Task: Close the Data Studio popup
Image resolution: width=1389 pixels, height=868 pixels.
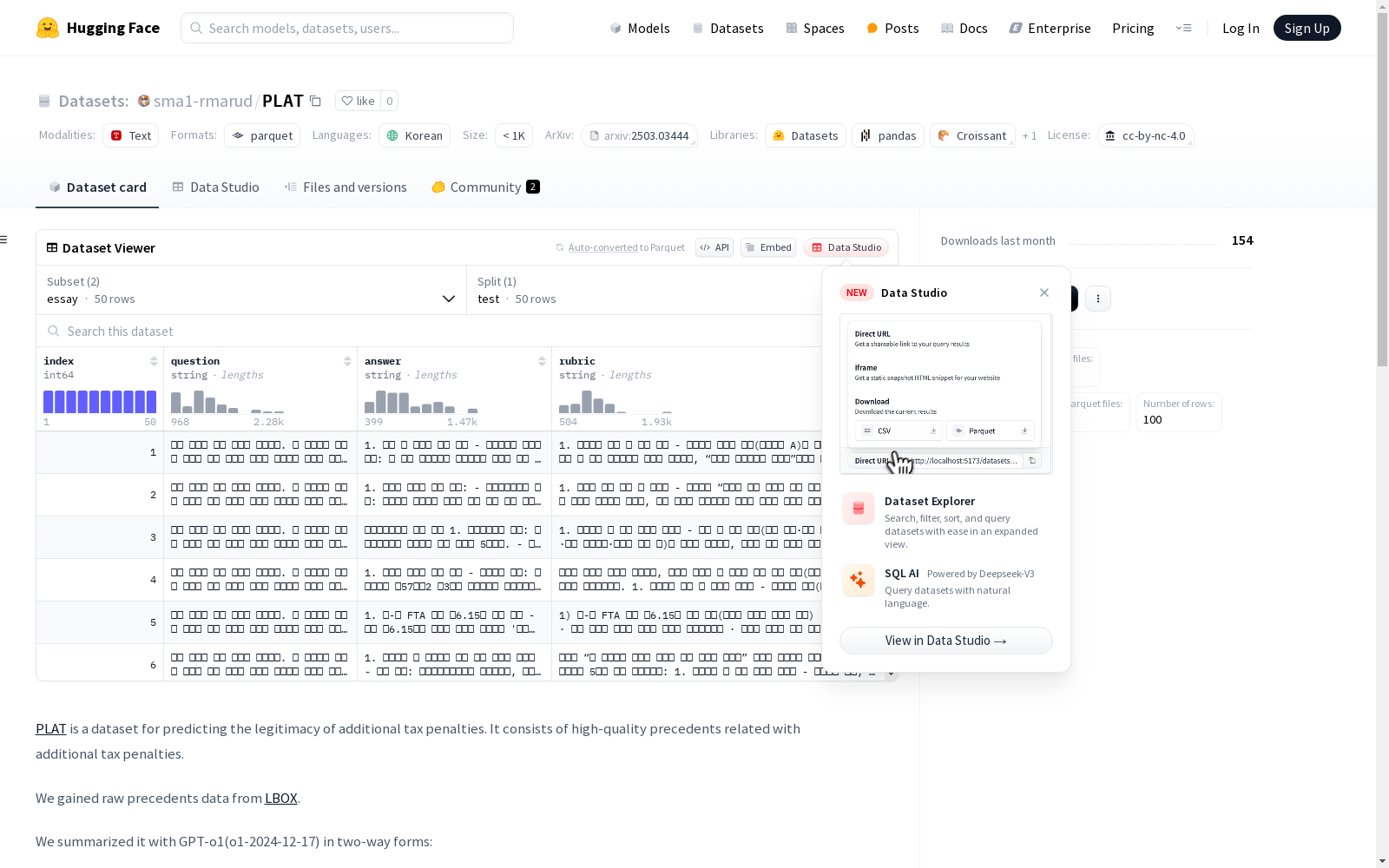Action: click(1044, 293)
